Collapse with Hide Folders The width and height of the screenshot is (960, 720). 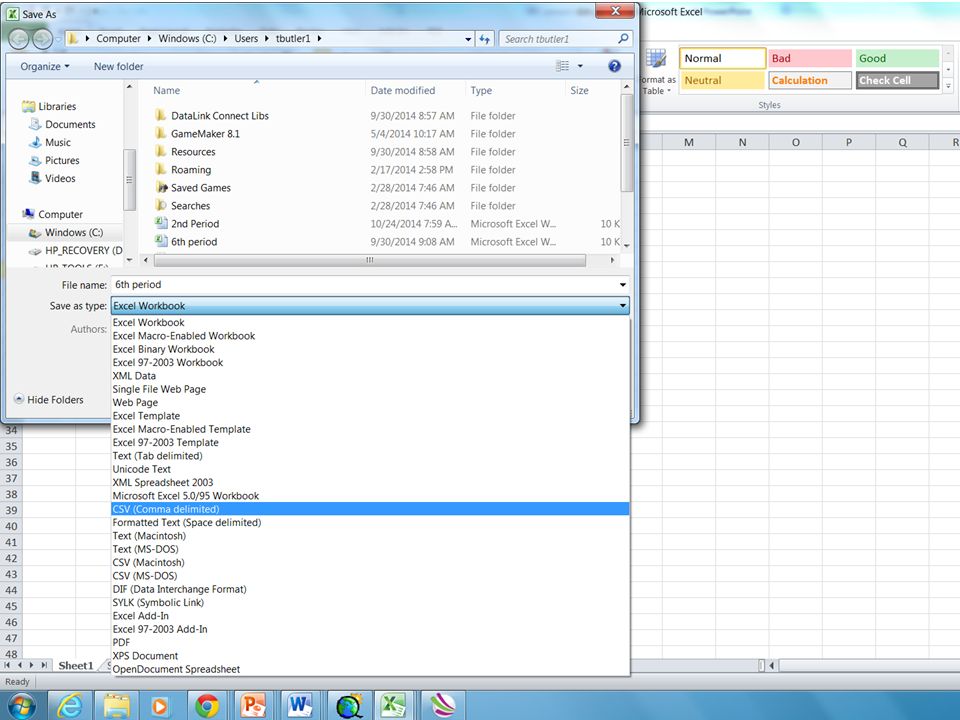[49, 400]
